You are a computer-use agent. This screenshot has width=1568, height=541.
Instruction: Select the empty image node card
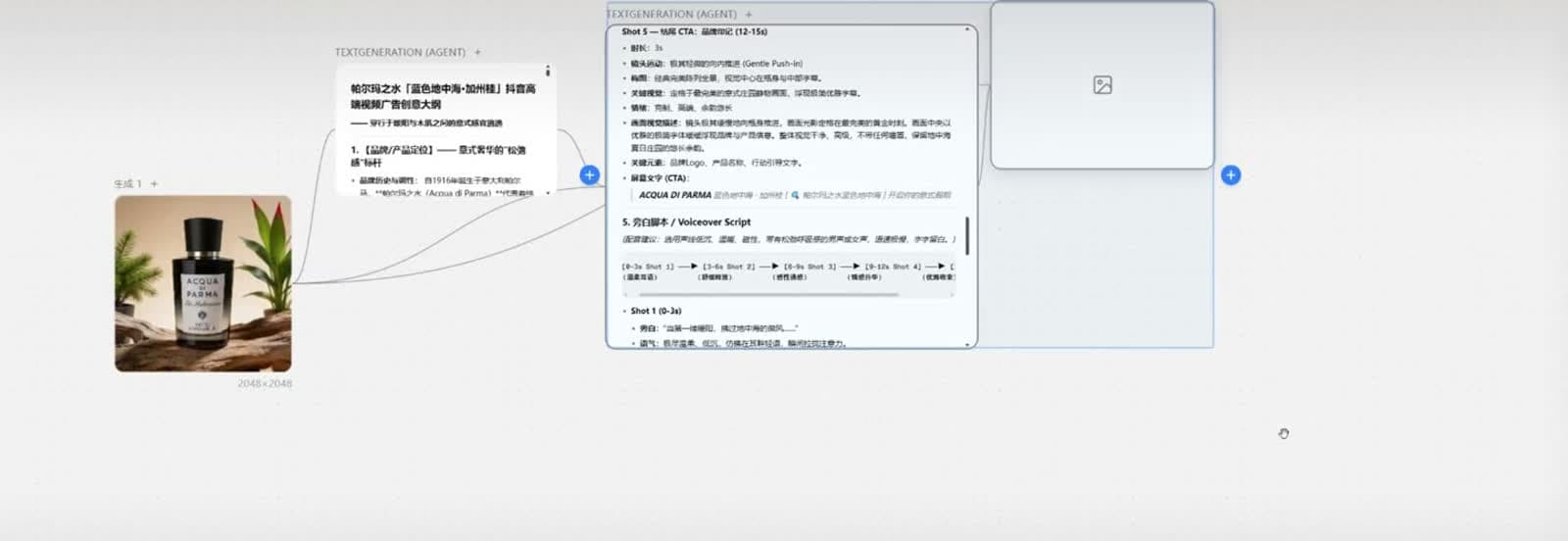pyautogui.click(x=1102, y=85)
